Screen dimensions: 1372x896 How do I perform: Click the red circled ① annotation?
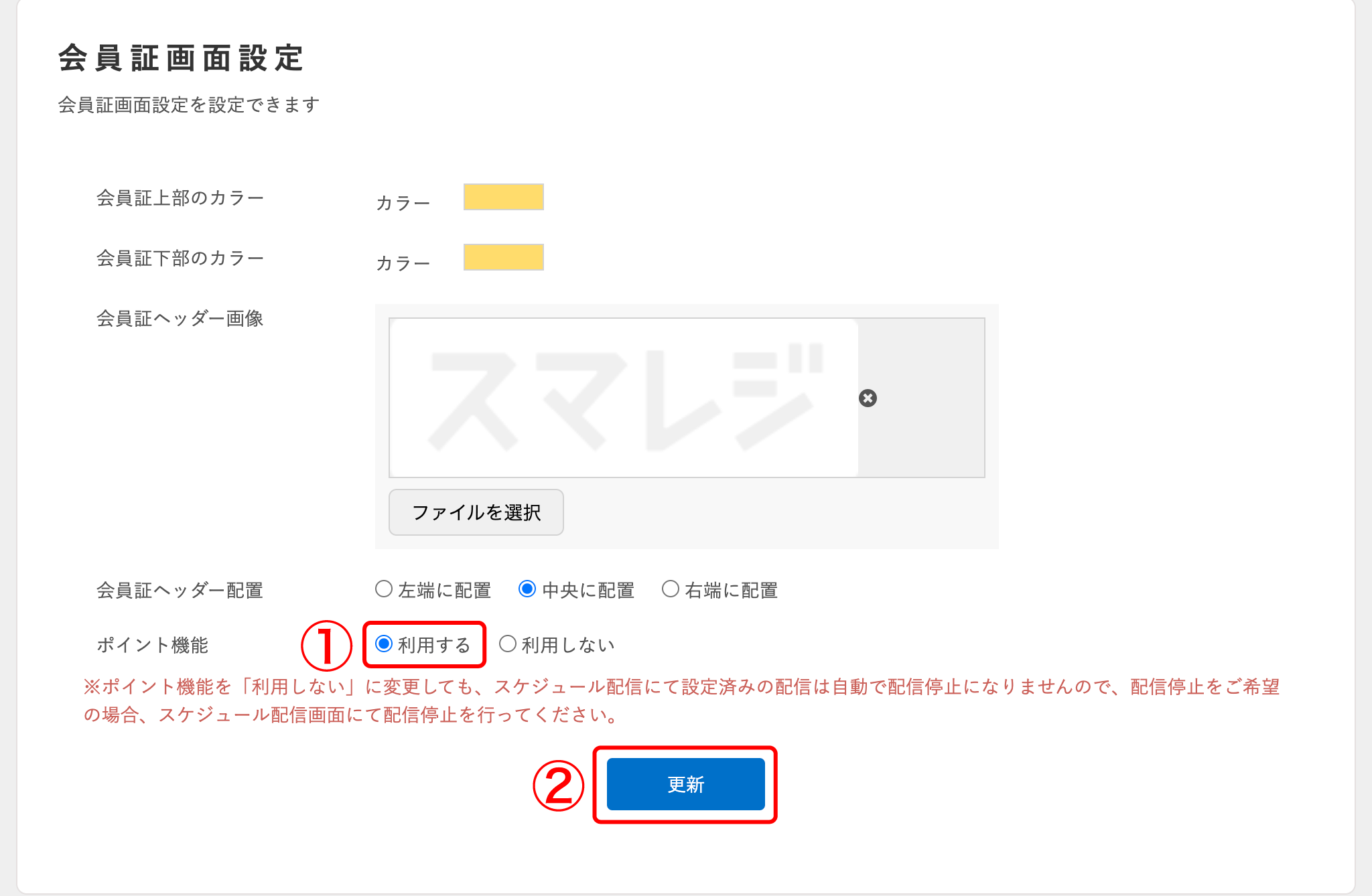point(326,644)
